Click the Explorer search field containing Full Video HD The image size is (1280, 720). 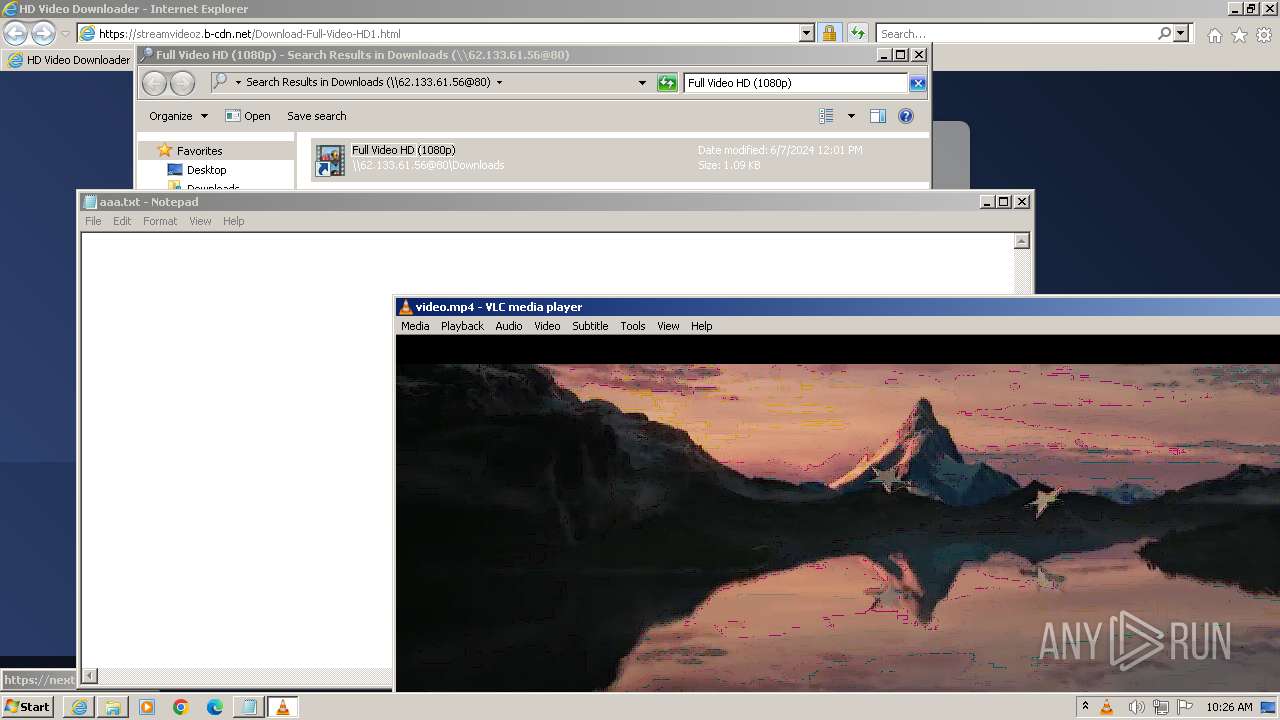point(796,83)
